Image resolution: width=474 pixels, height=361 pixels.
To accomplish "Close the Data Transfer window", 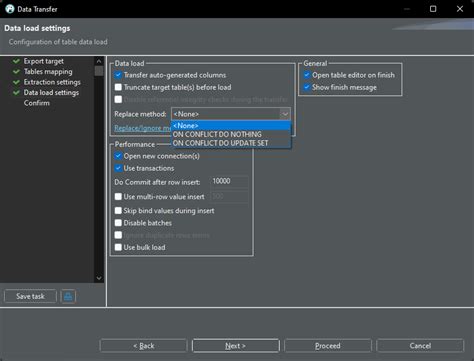I will click(460, 9).
